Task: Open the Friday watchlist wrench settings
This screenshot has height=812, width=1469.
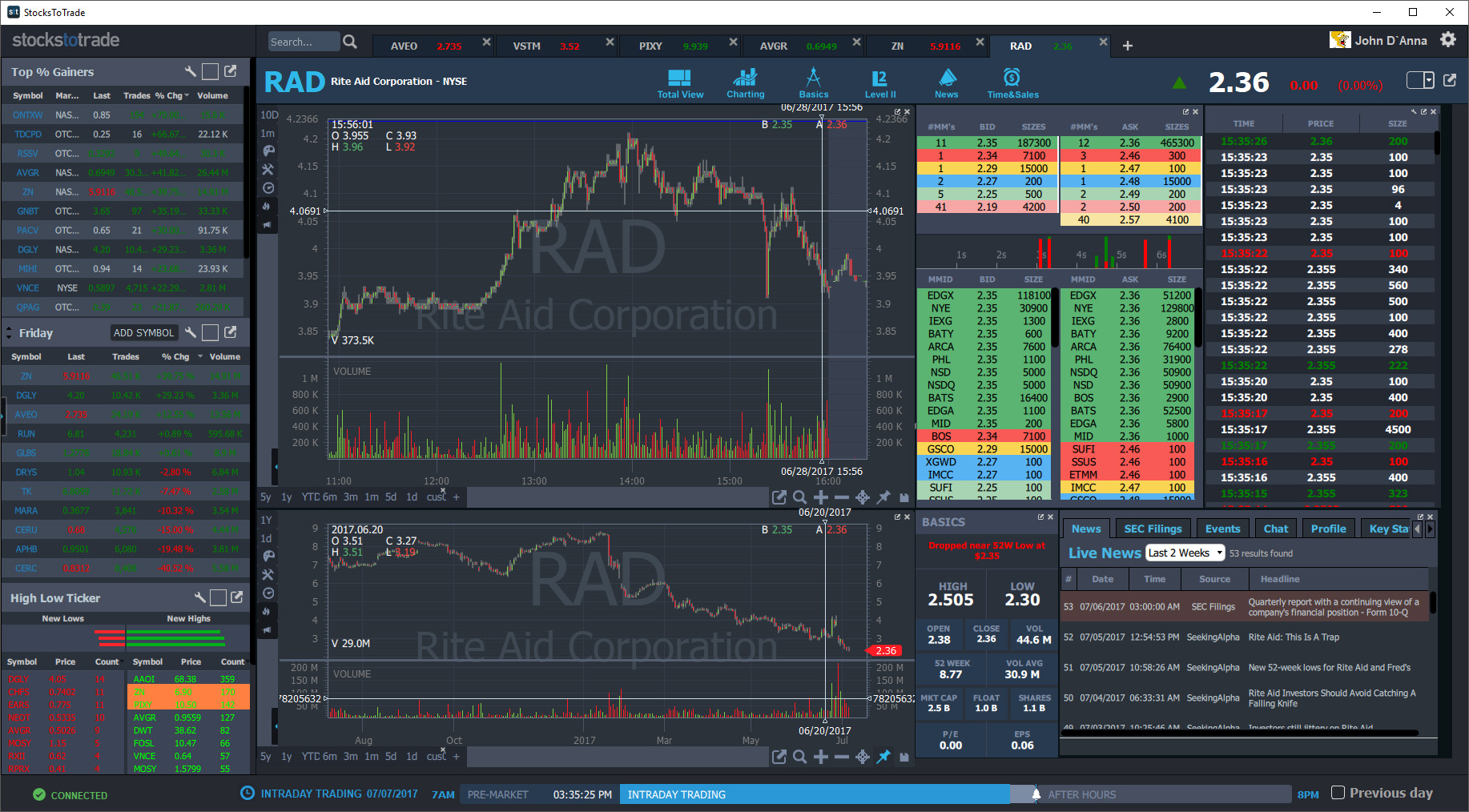Action: coord(191,332)
